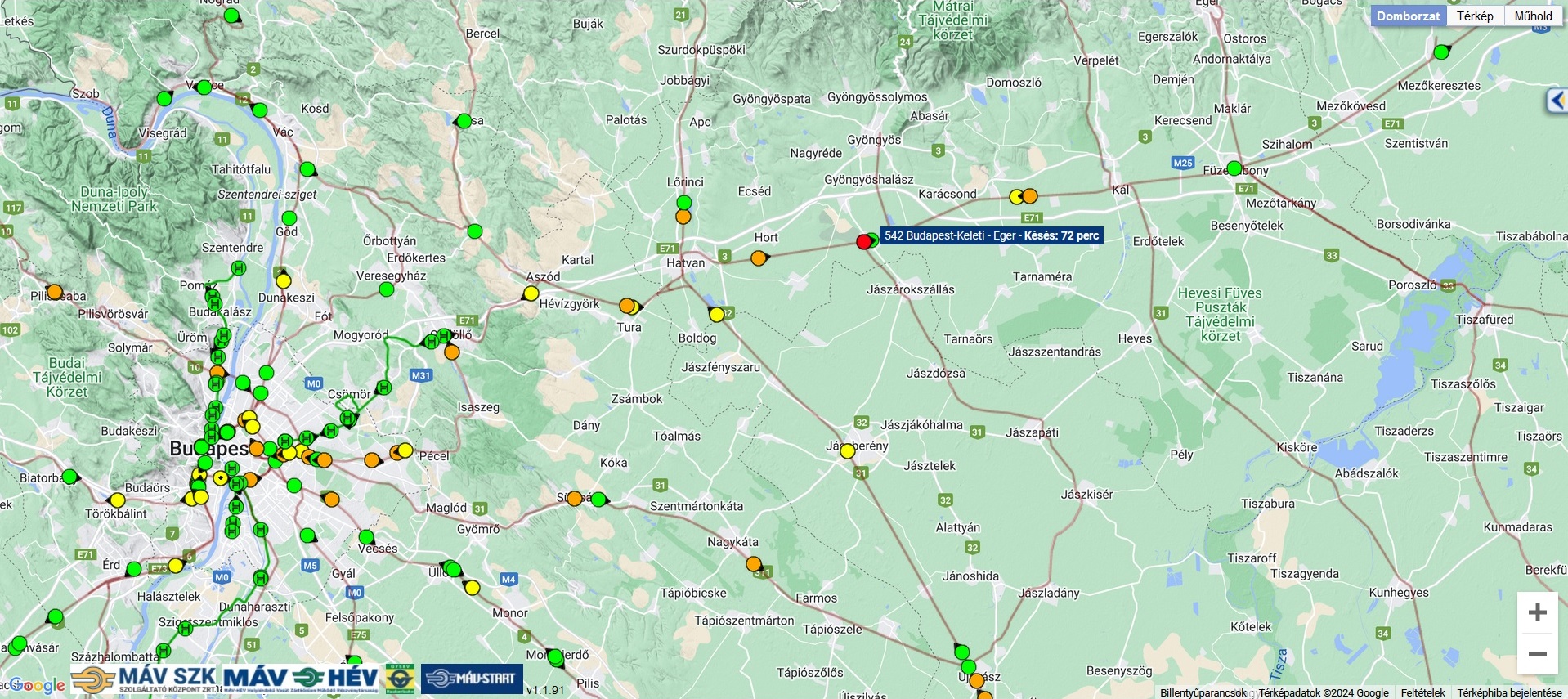
Task: Click the green train marker above Vecsés
Action: point(366,537)
